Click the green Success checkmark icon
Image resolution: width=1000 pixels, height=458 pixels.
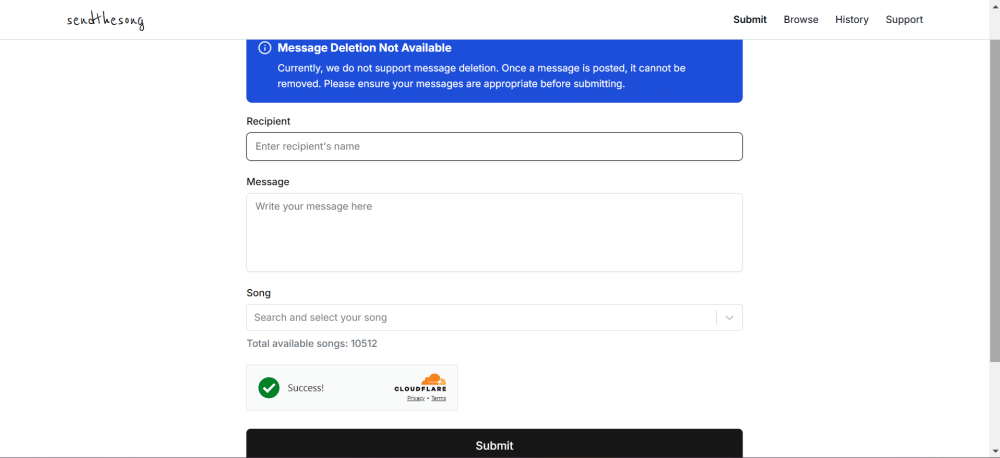tap(268, 388)
